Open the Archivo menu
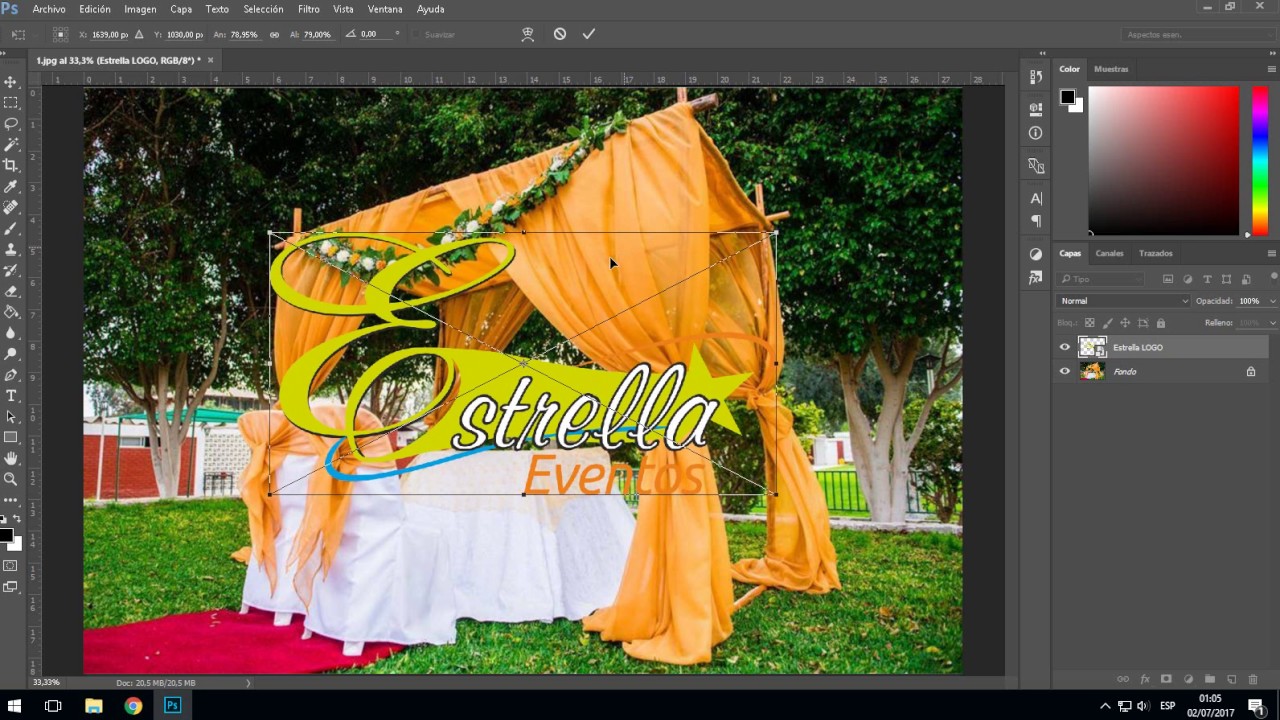The width and height of the screenshot is (1280, 720). tap(49, 9)
